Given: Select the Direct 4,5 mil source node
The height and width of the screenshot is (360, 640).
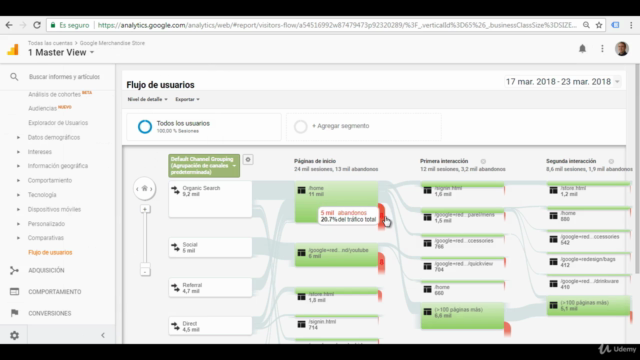Looking at the screenshot, I should (x=210, y=326).
